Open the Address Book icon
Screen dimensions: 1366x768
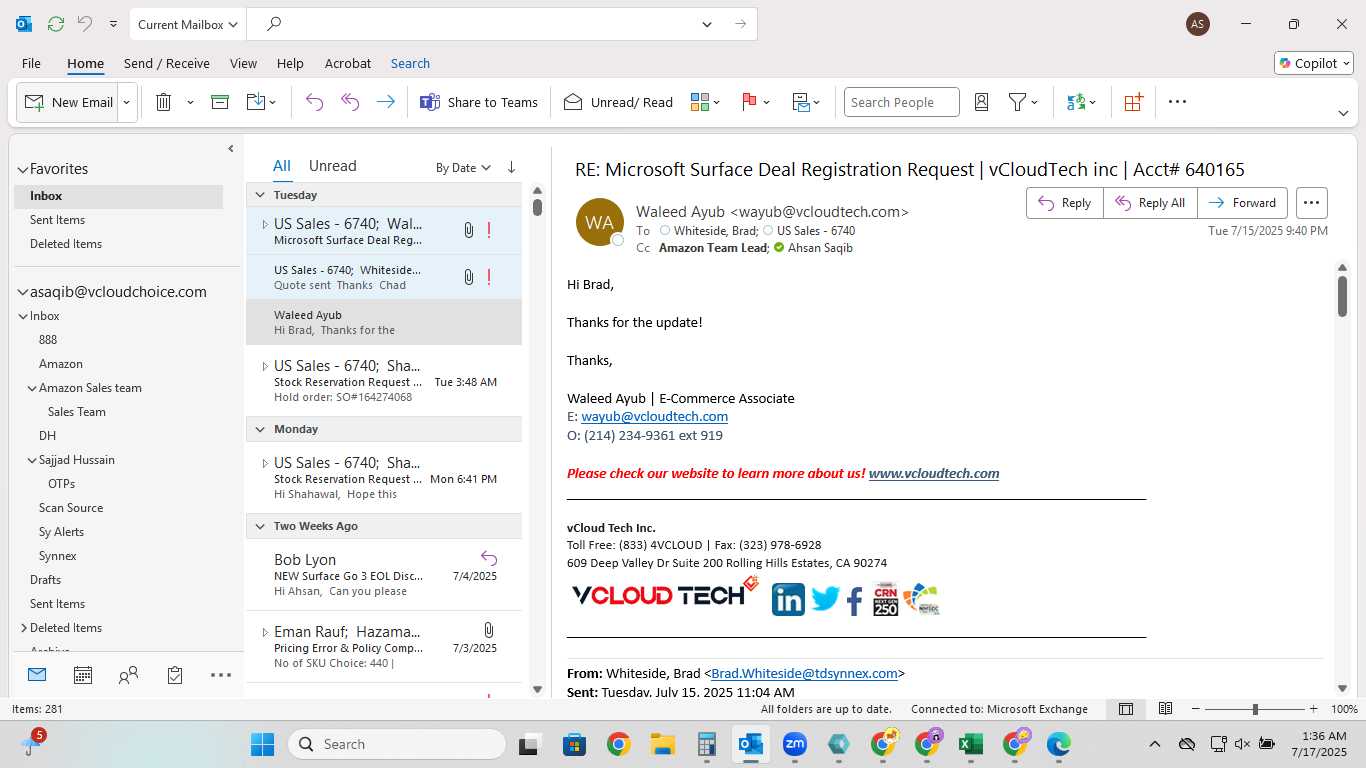pos(981,102)
